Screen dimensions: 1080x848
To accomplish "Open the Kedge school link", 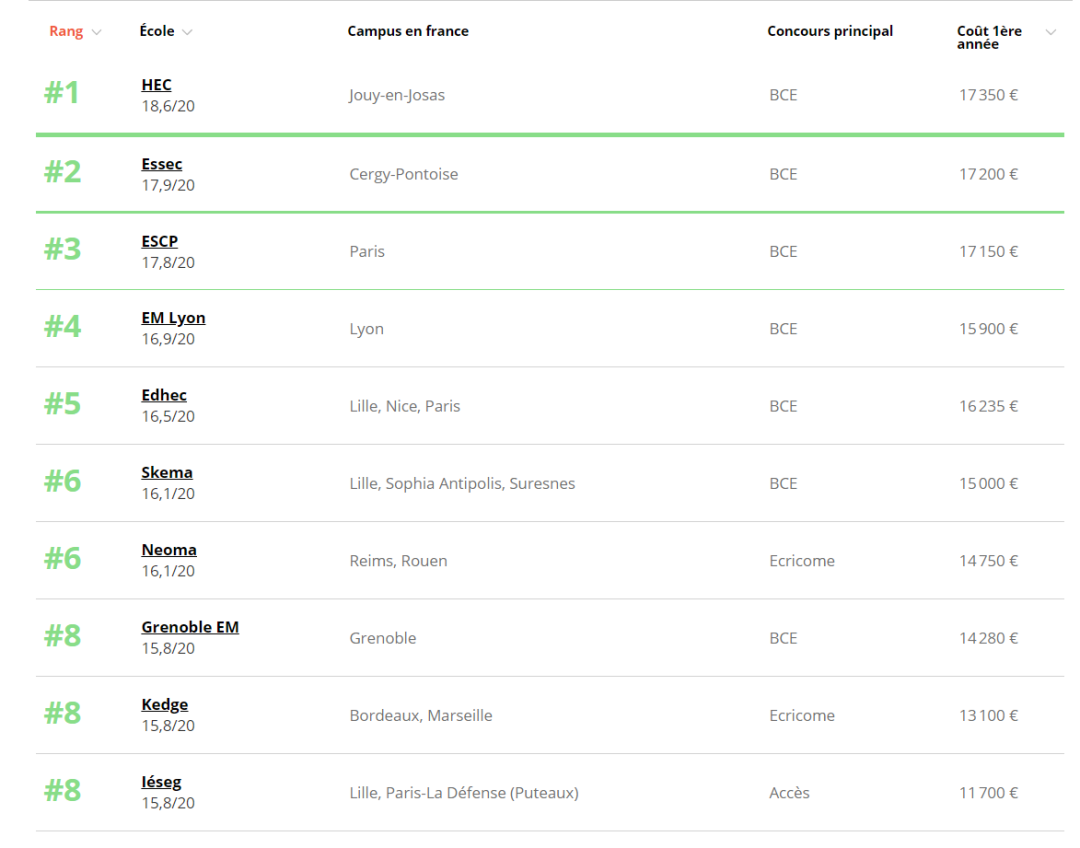I will (165, 704).
